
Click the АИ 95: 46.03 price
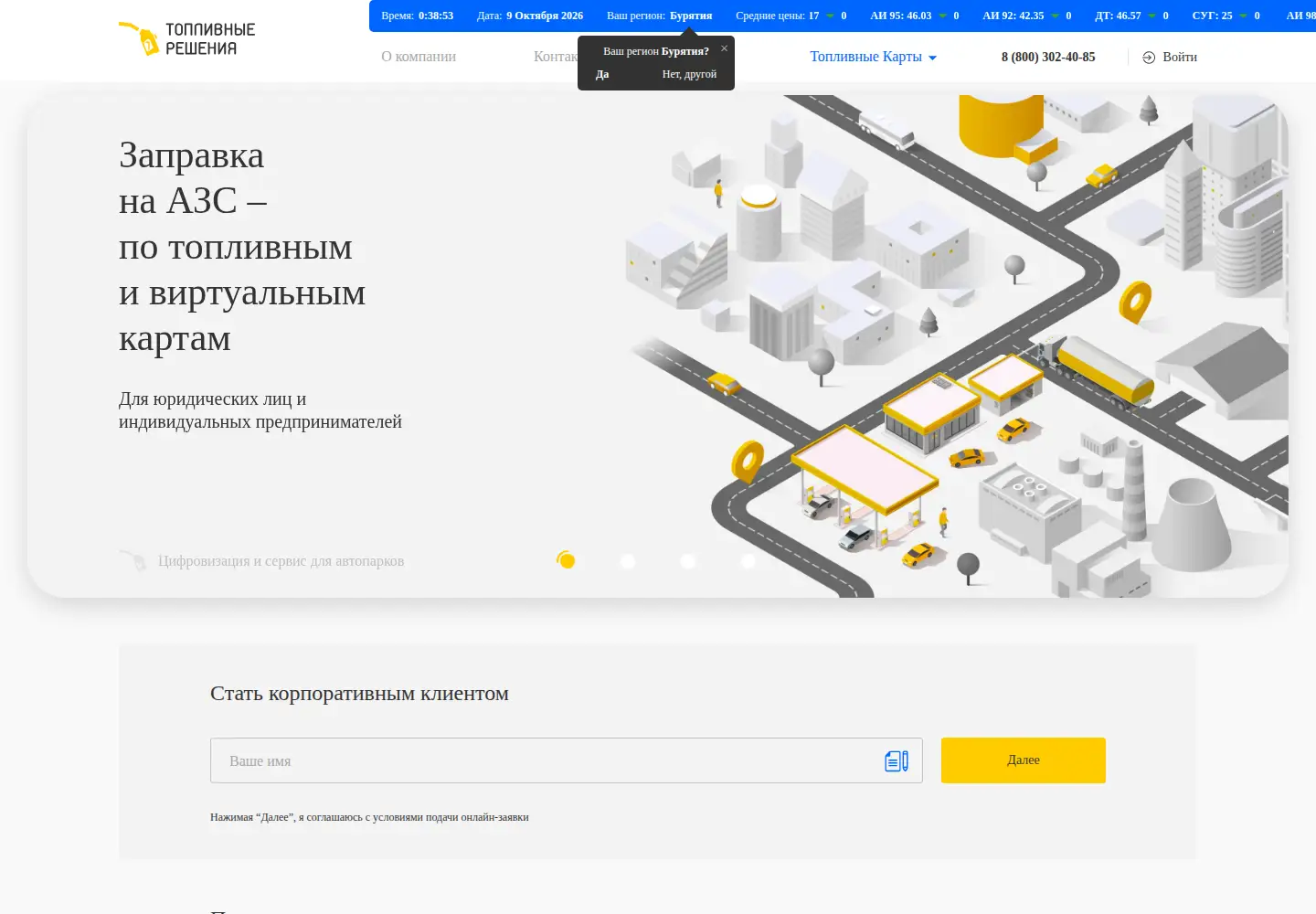pyautogui.click(x=915, y=16)
